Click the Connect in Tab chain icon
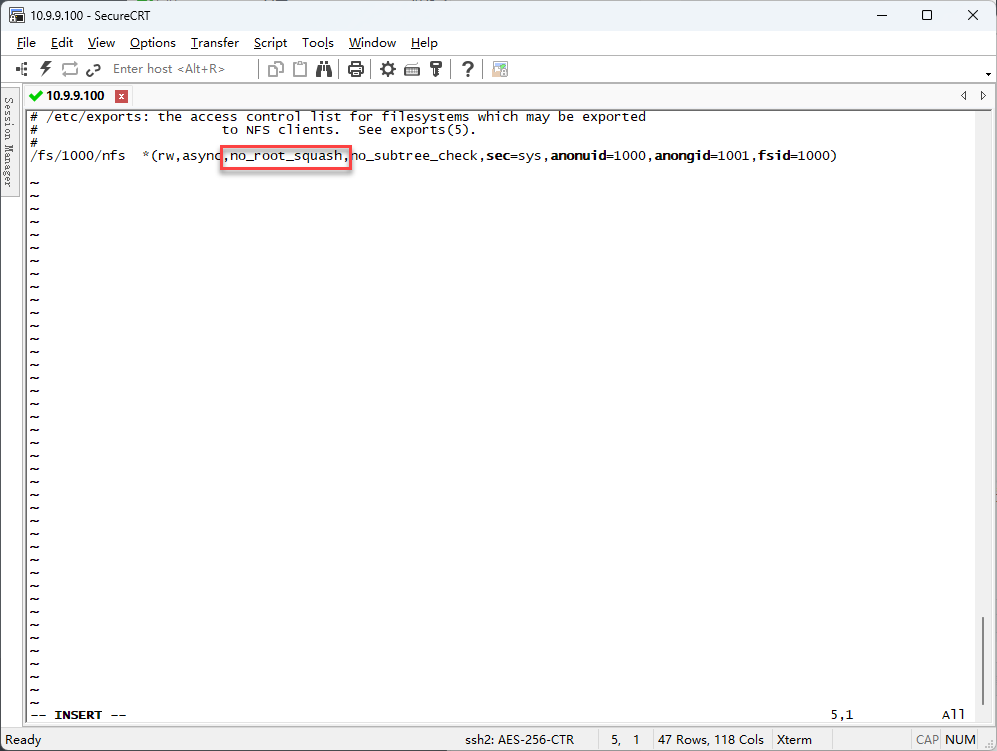The image size is (997, 751). 93,69
